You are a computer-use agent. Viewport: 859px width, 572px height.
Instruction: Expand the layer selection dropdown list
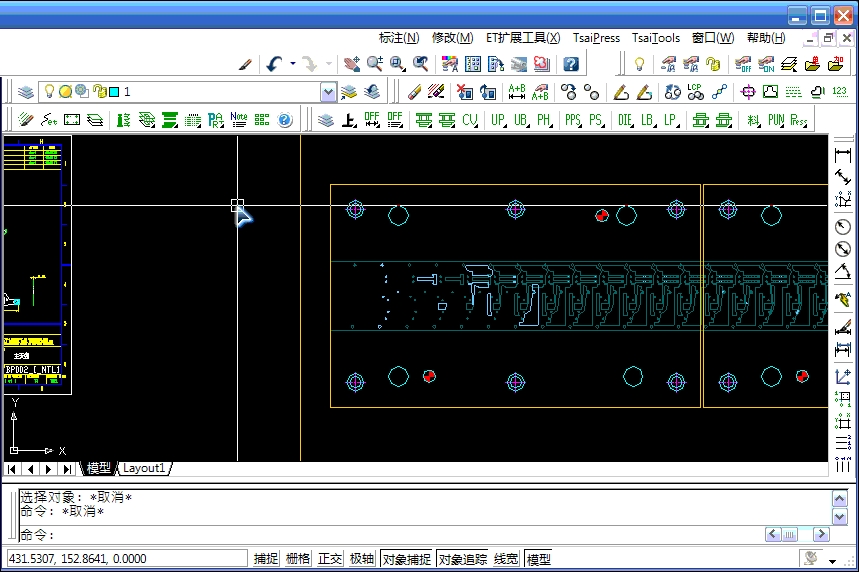328,92
